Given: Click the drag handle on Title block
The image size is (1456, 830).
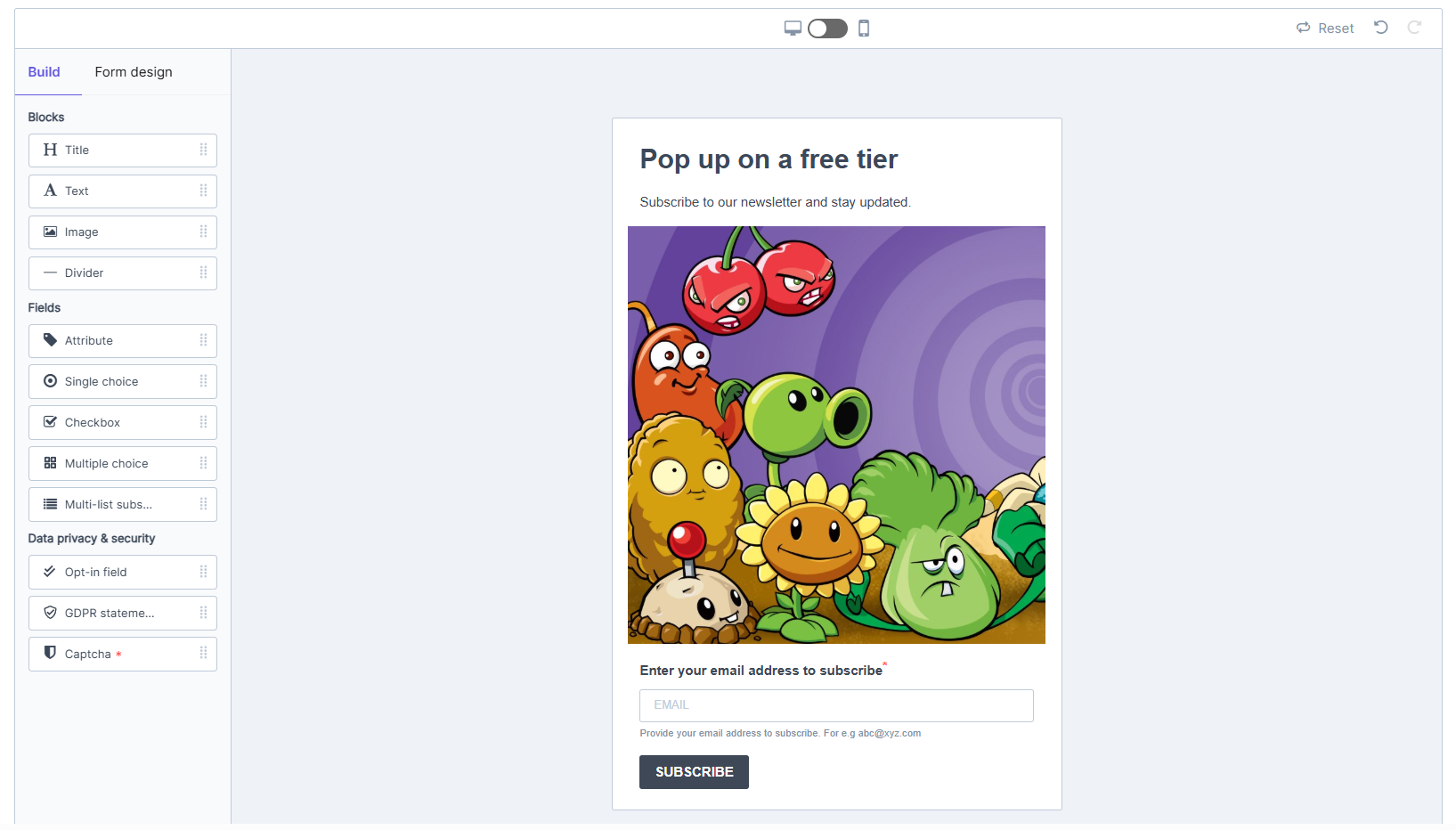Looking at the screenshot, I should (203, 151).
